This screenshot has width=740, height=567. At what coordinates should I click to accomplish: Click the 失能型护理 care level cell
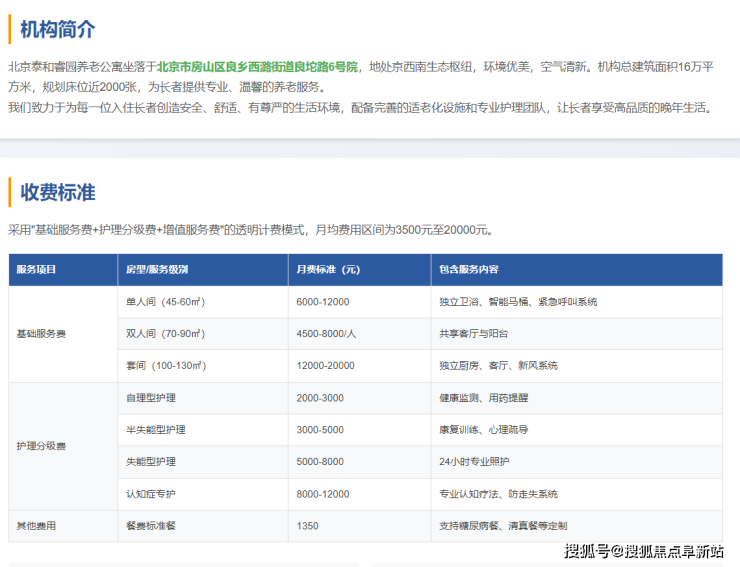click(150, 462)
